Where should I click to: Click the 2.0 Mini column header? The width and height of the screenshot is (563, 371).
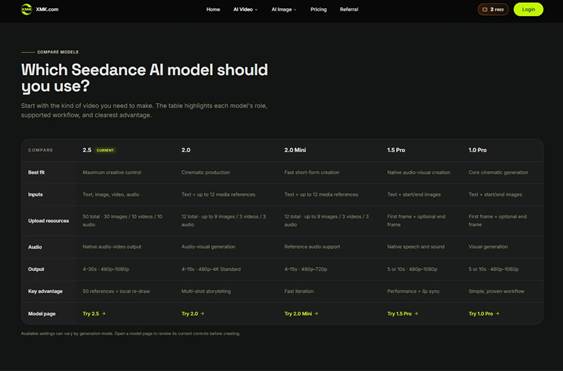point(295,150)
